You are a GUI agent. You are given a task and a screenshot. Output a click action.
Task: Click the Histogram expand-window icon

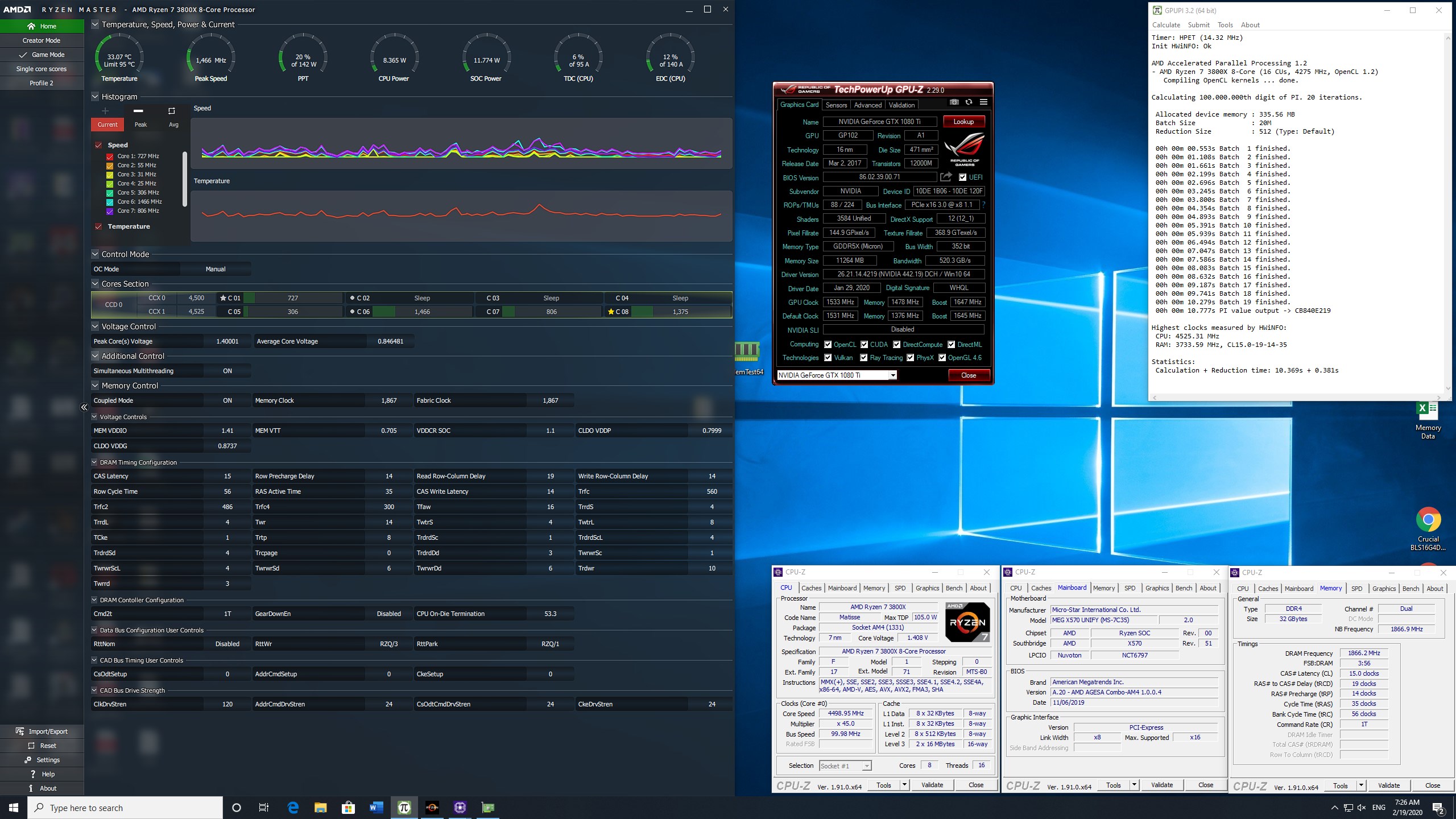[x=171, y=111]
